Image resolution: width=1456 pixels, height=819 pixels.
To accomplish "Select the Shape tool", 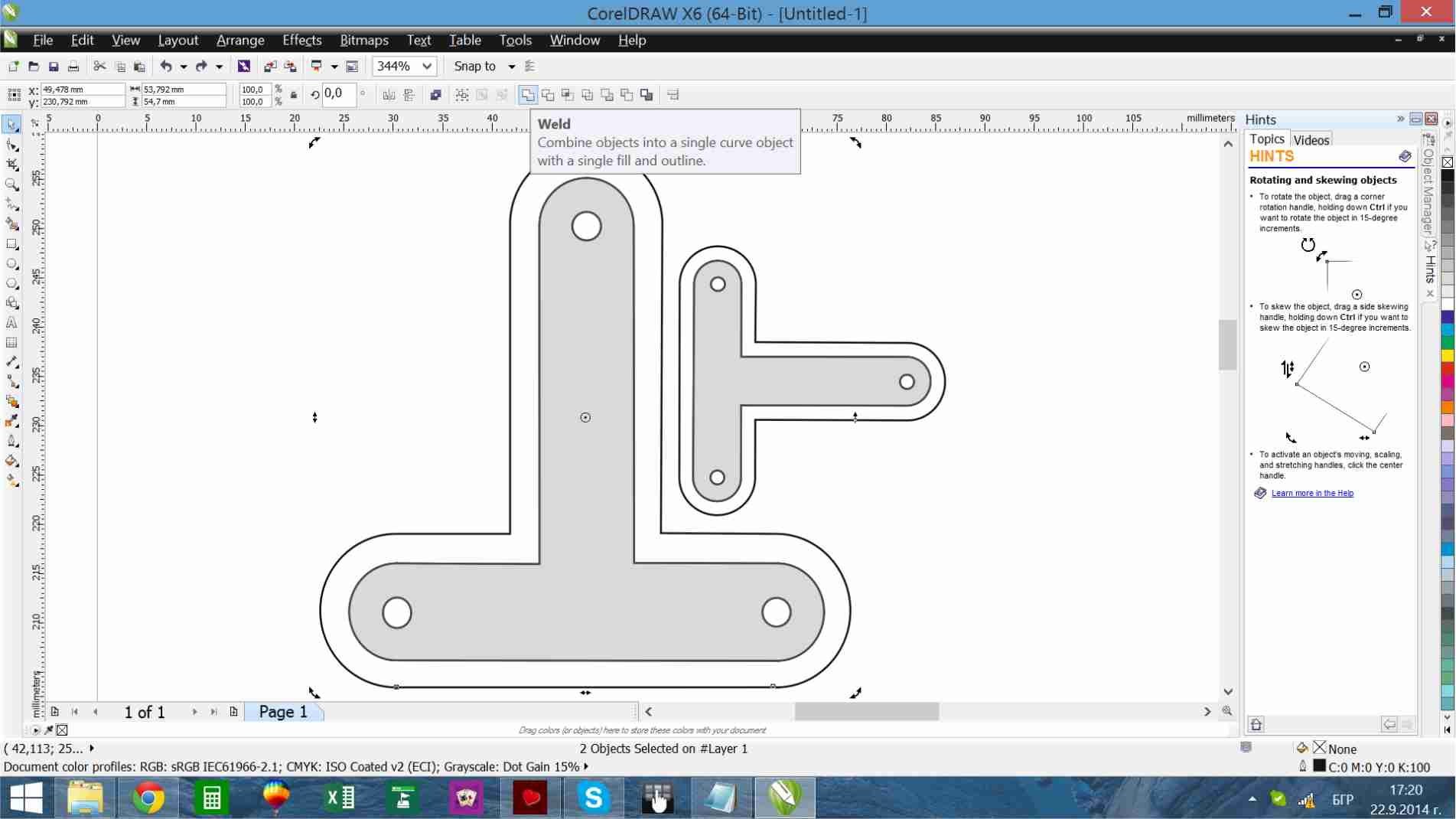I will pos(12,145).
